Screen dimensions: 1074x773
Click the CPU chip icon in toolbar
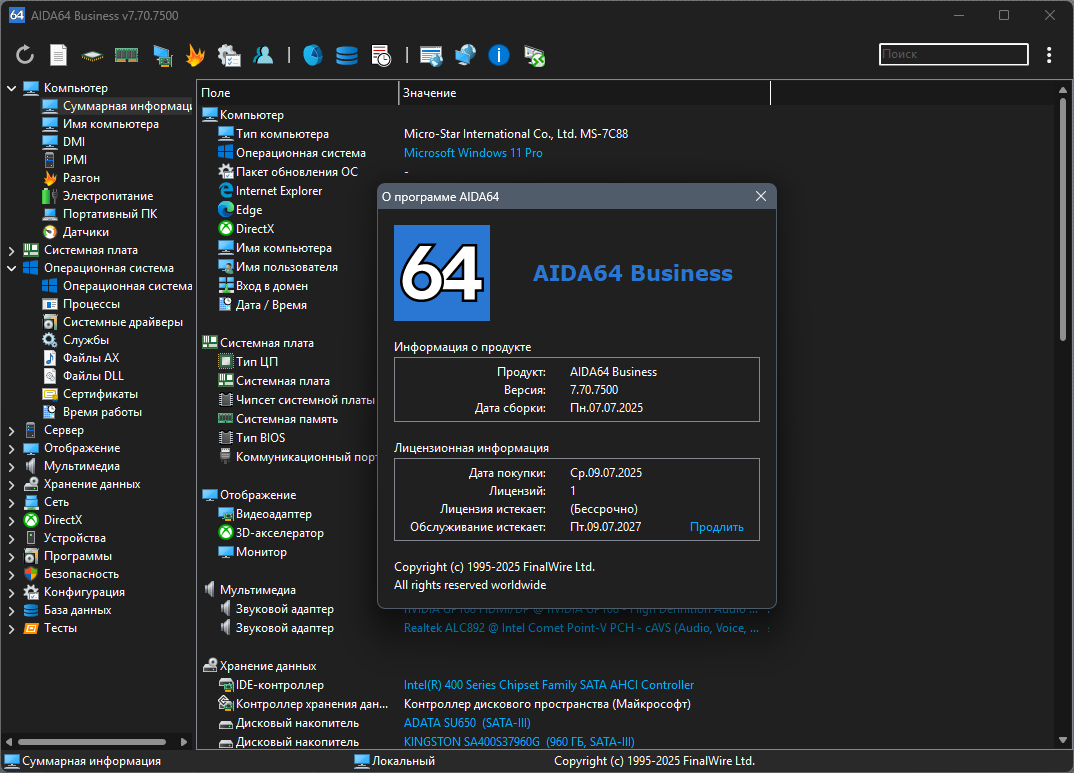(x=92, y=55)
